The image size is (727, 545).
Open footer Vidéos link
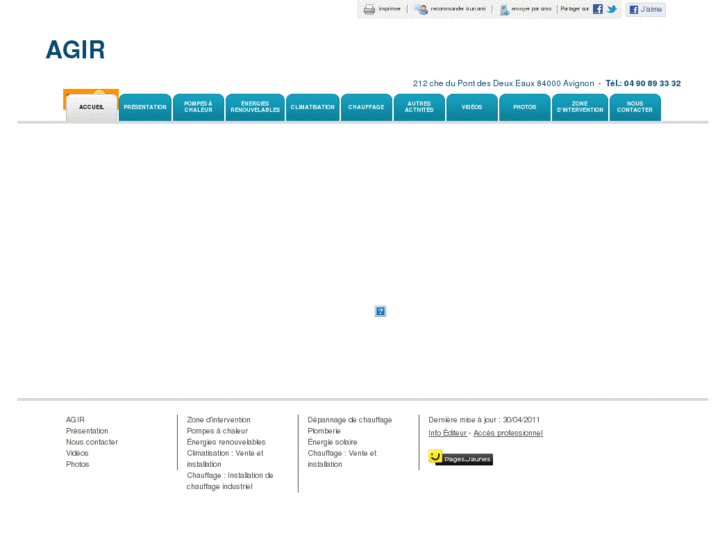coord(77,453)
